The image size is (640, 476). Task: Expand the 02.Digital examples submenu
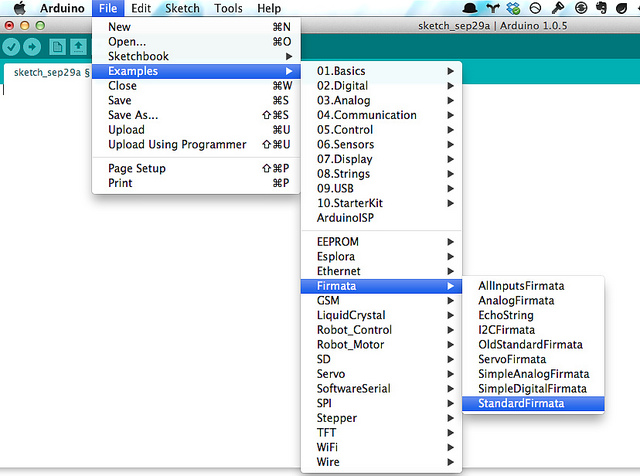[x=381, y=86]
